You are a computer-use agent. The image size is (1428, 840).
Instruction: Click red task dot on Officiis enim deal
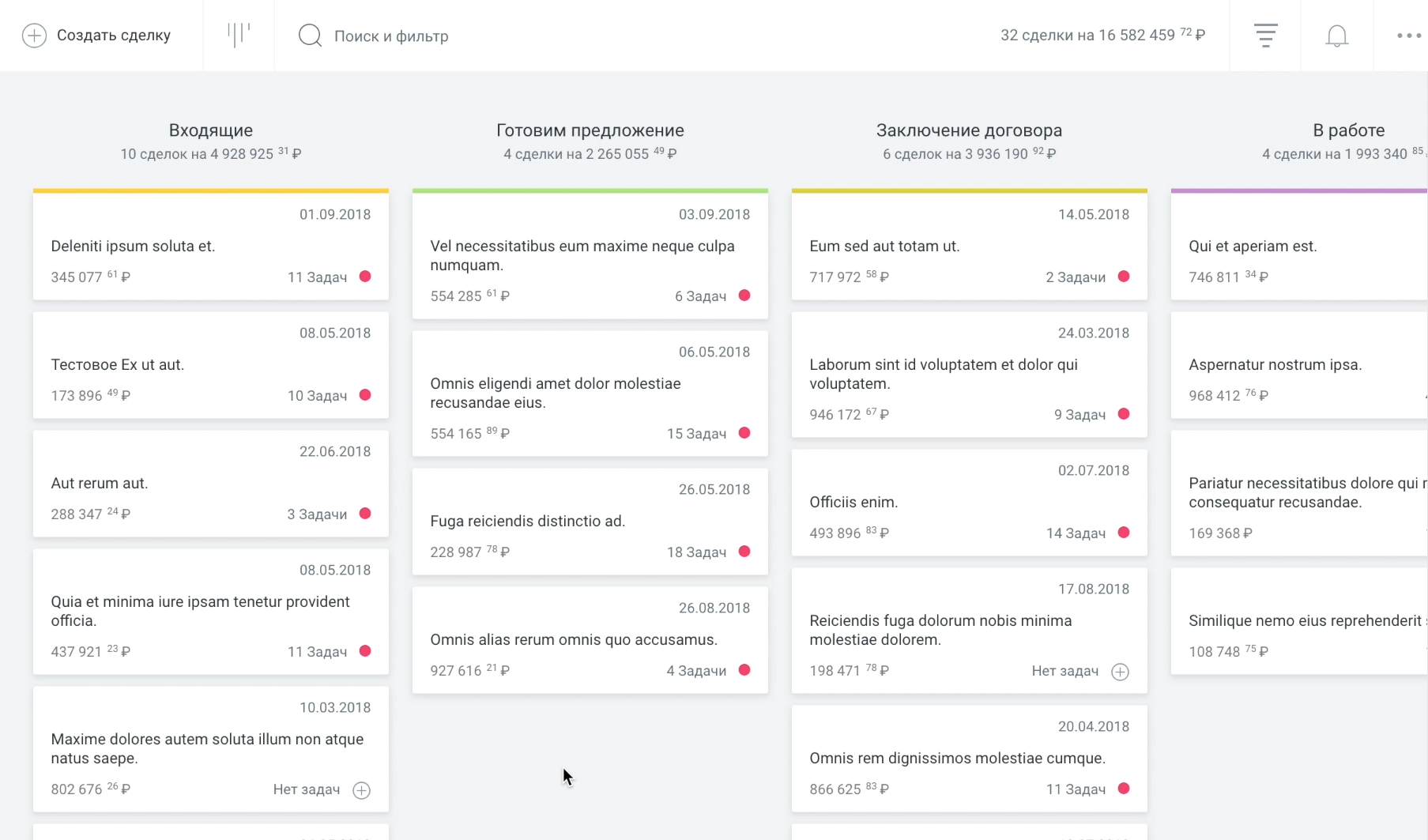point(1124,533)
